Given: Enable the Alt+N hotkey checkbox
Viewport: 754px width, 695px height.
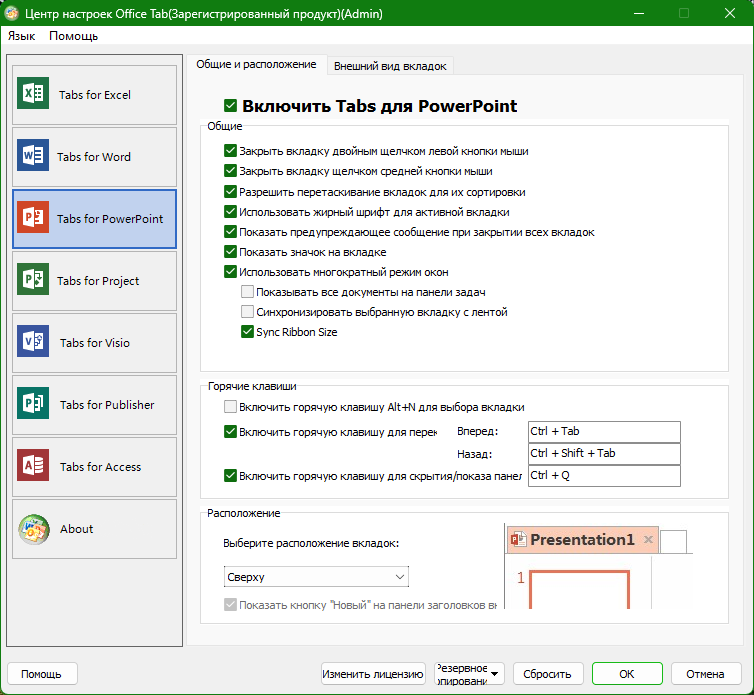Looking at the screenshot, I should pyautogui.click(x=230, y=407).
